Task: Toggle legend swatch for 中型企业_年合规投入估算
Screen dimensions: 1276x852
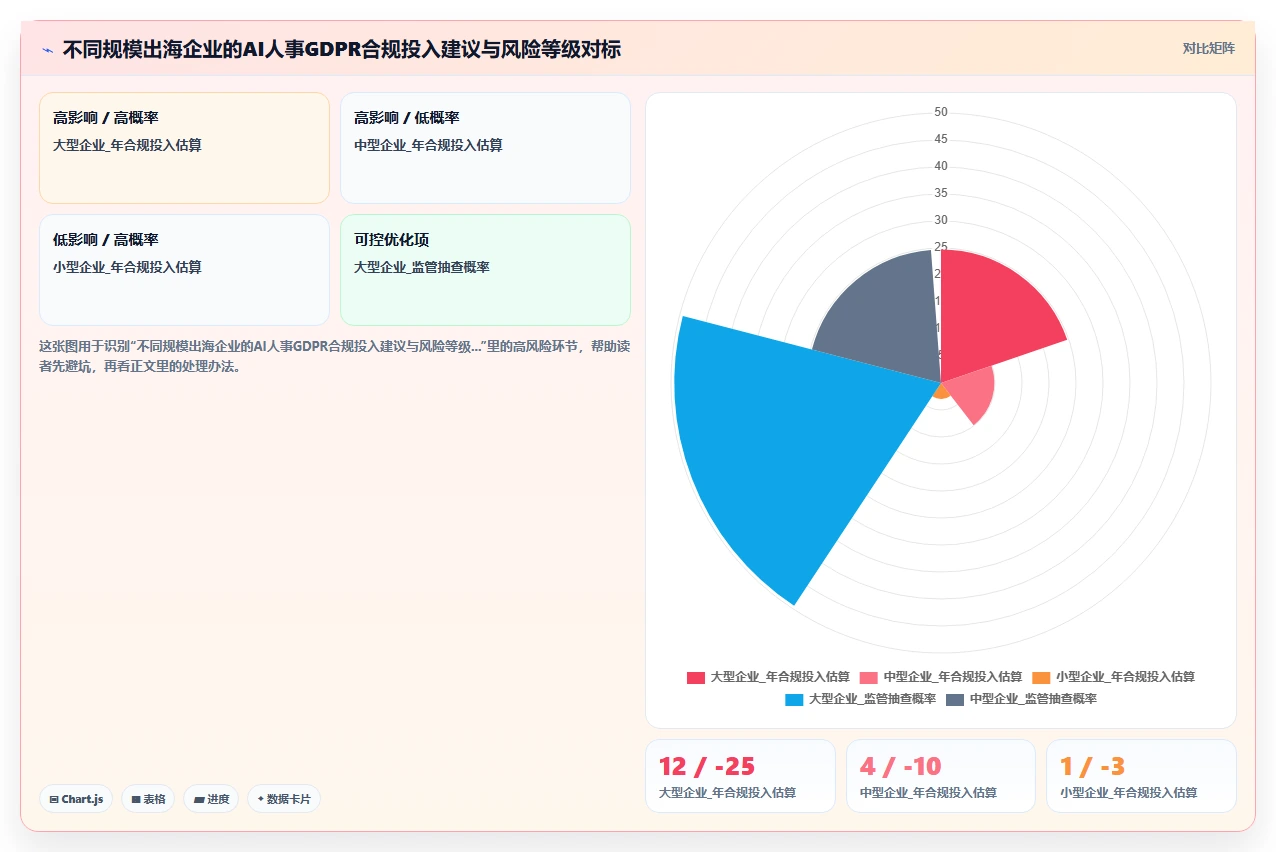Action: point(868,677)
